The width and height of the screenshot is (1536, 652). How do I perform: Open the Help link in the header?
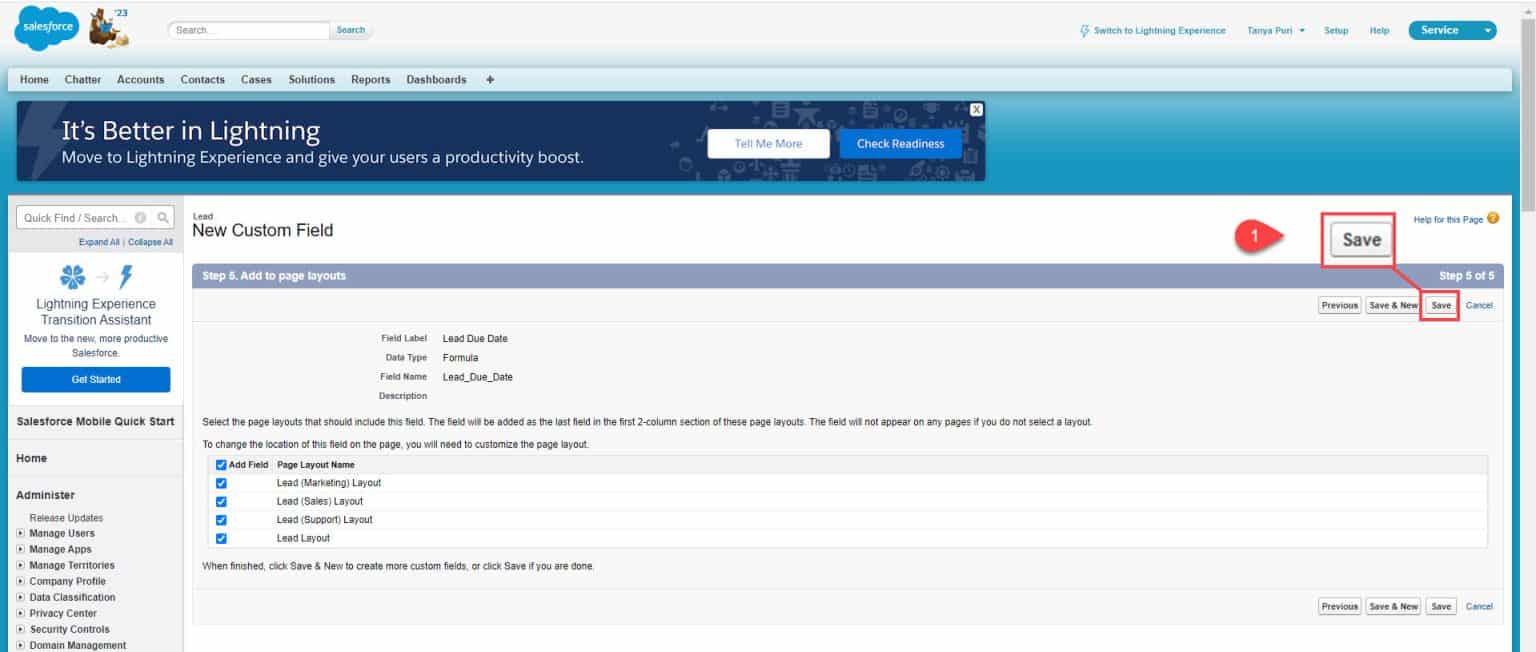[1379, 31]
